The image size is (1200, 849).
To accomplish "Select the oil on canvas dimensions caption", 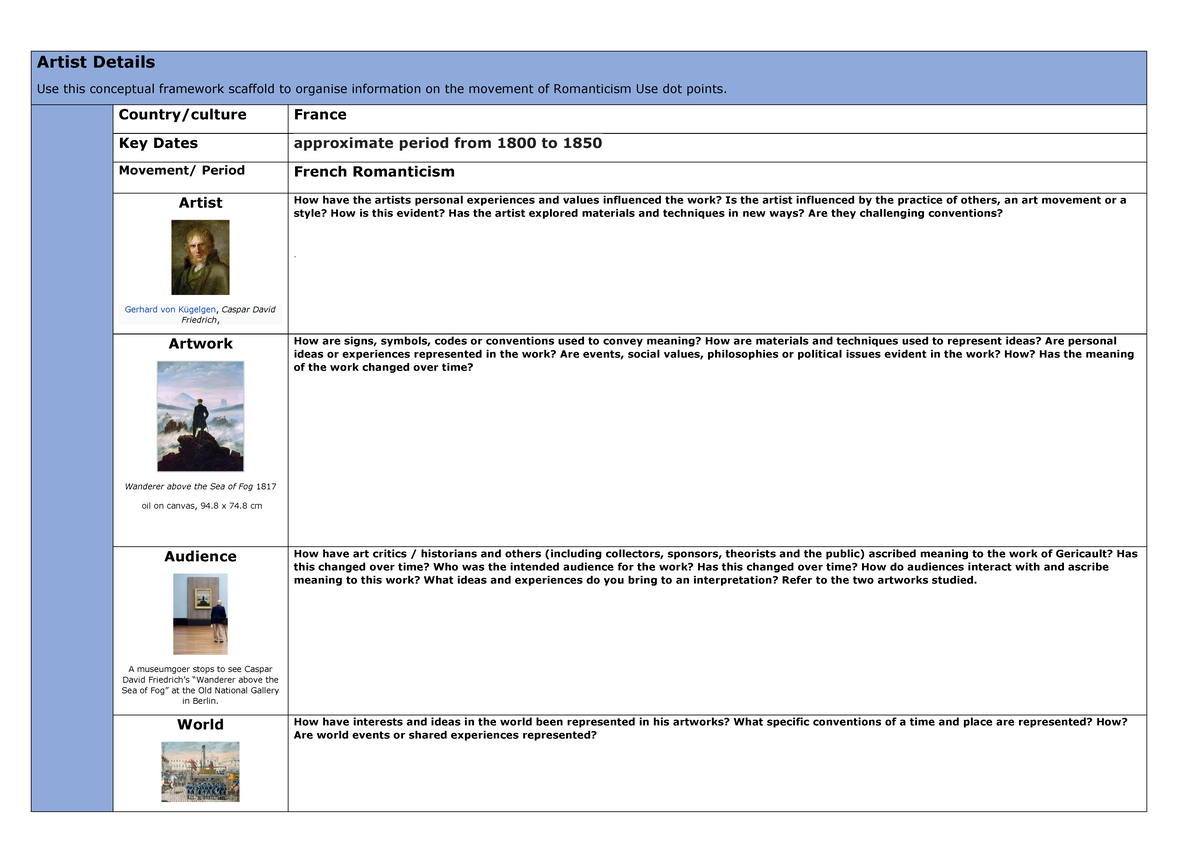I will (x=200, y=505).
